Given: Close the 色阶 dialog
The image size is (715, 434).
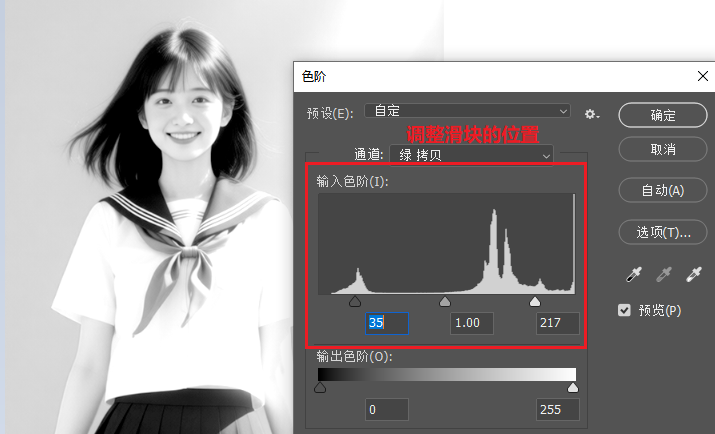Looking at the screenshot, I should click(703, 76).
